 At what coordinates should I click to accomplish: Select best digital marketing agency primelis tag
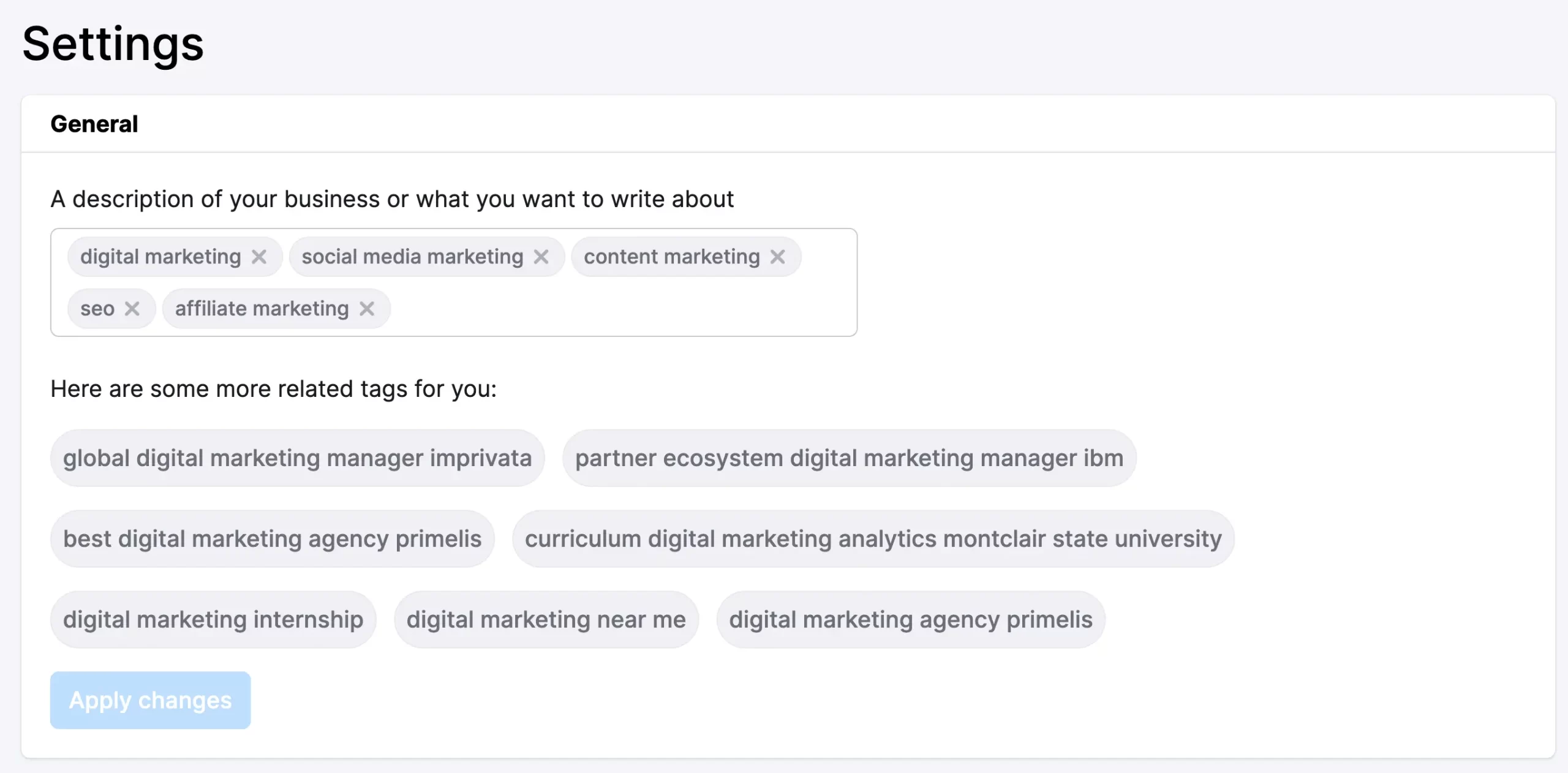[x=272, y=539]
